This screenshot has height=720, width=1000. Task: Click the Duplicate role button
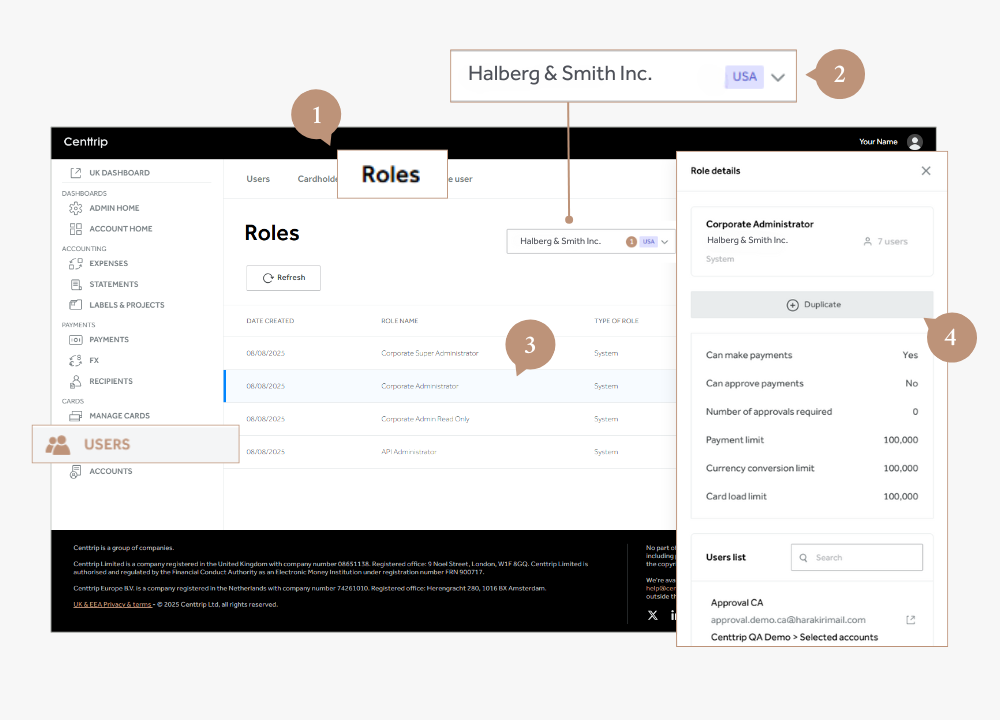coord(812,305)
